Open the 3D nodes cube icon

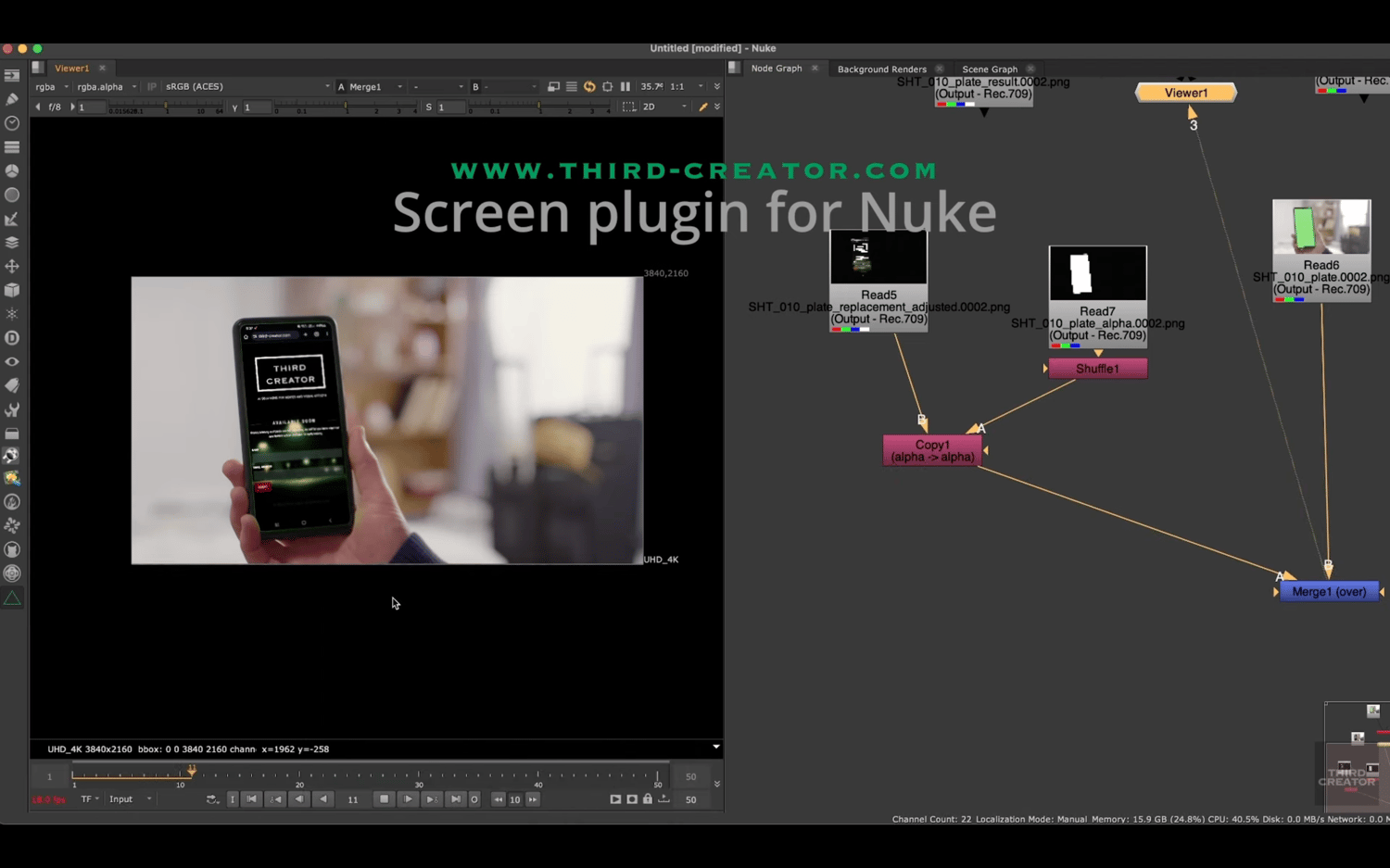click(x=12, y=290)
